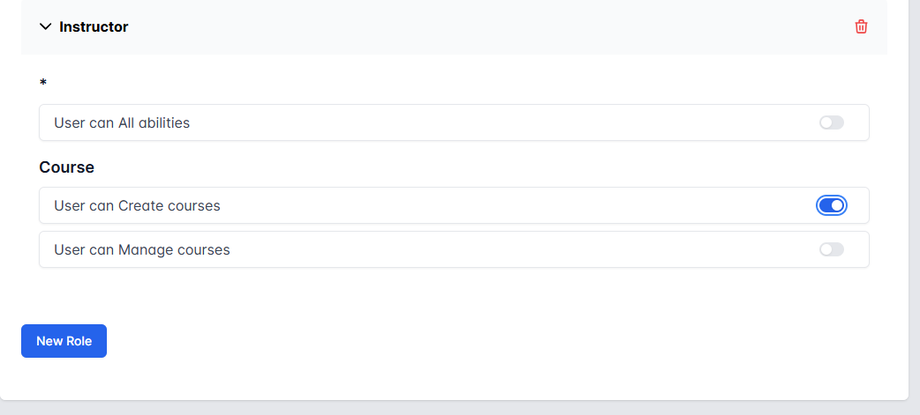Screen dimensions: 920x415
Task: Turn on the Manage courses switch
Action: (x=831, y=249)
